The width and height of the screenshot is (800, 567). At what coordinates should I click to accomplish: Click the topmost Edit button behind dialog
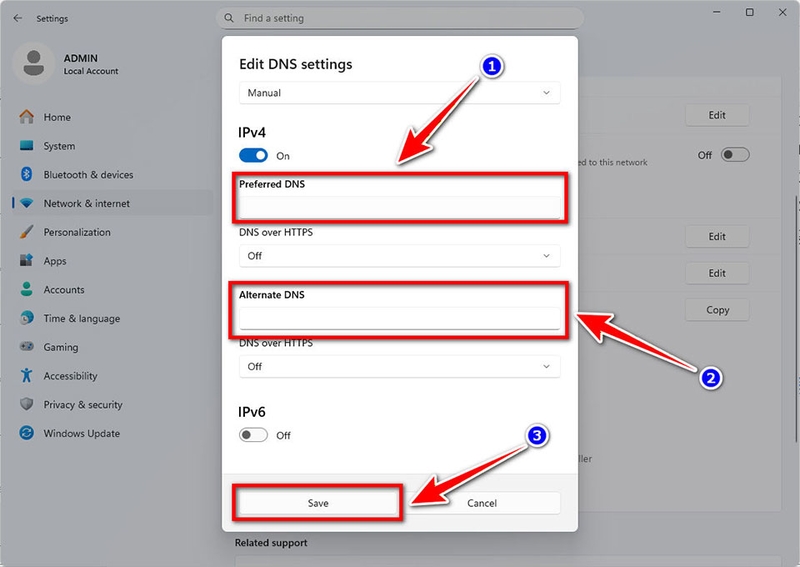pos(717,115)
